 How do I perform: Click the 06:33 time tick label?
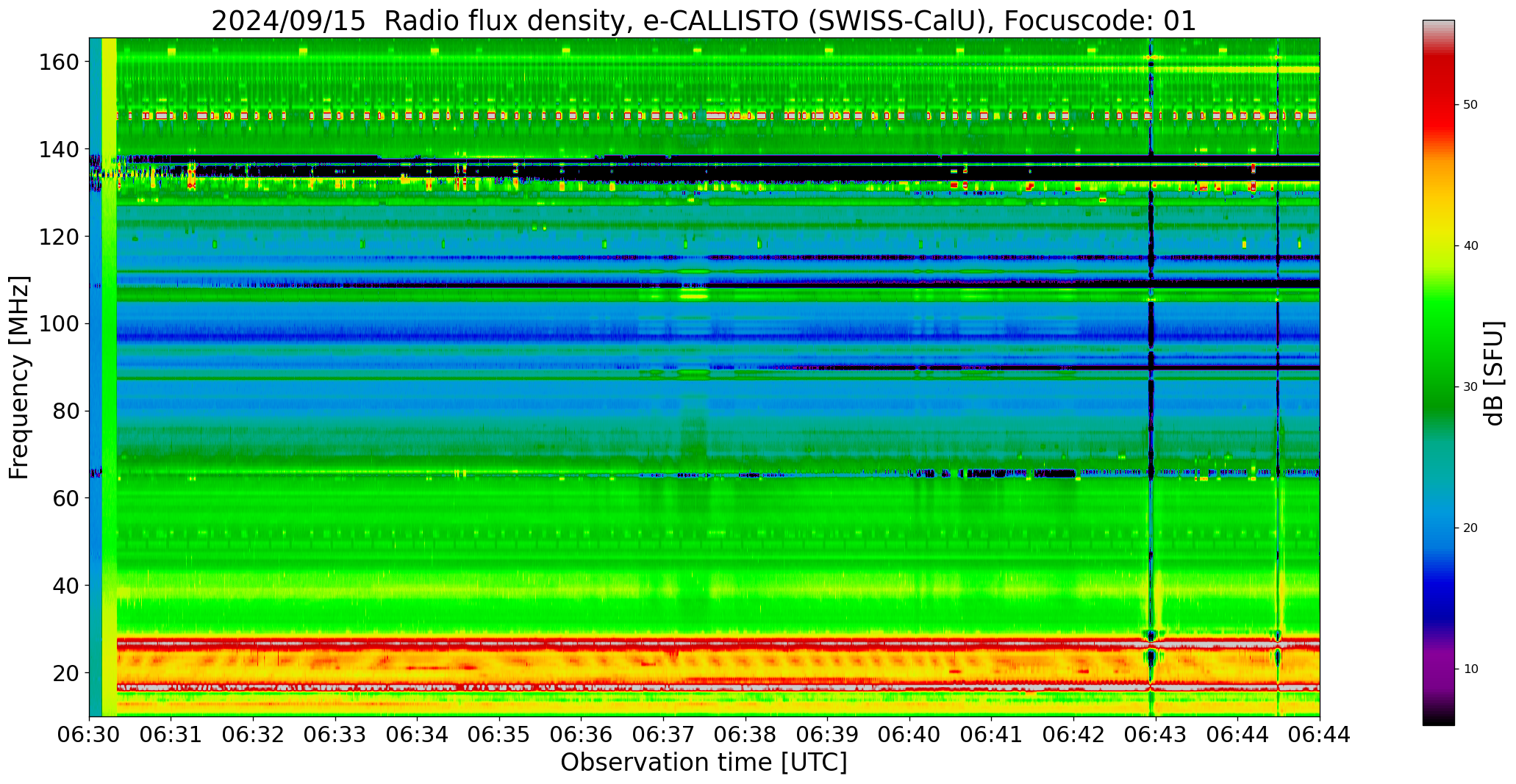[336, 734]
